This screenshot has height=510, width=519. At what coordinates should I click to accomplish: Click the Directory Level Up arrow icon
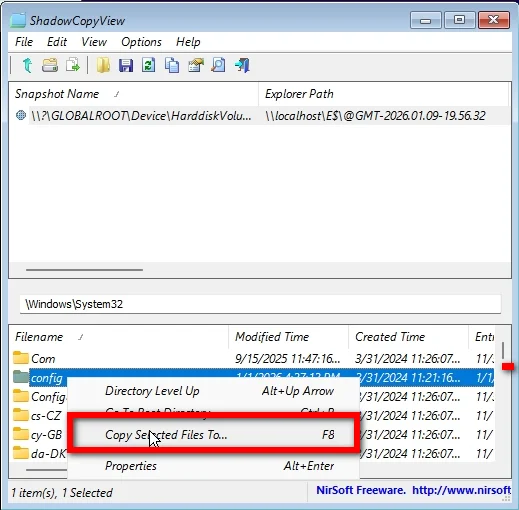pyautogui.click(x=27, y=65)
